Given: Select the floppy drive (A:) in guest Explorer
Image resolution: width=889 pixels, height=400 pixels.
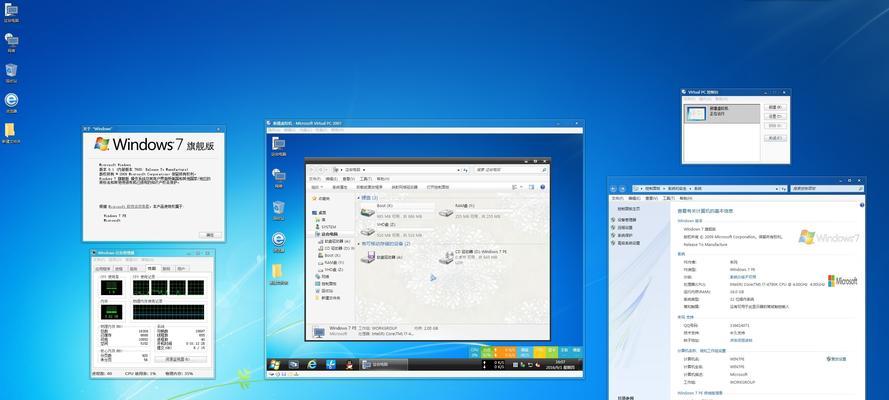Looking at the screenshot, I should [367, 258].
